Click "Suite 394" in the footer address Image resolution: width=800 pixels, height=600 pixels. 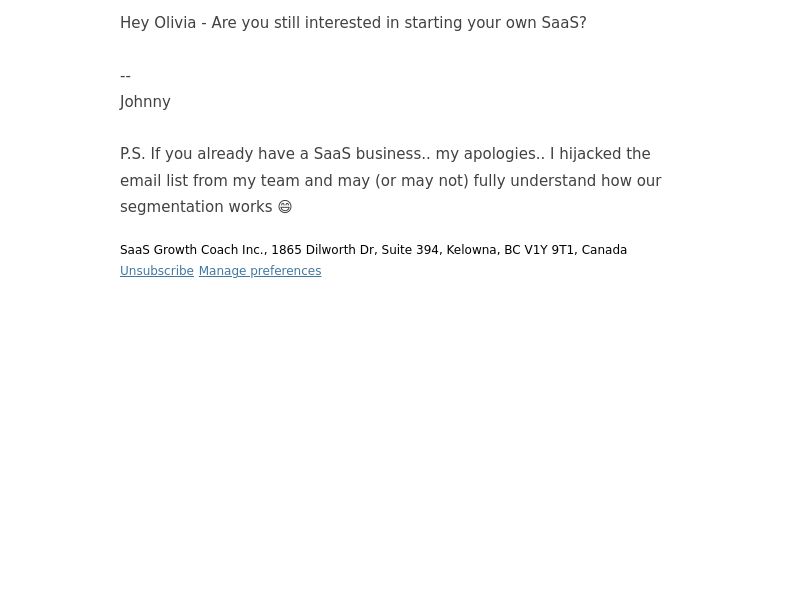click(410, 250)
